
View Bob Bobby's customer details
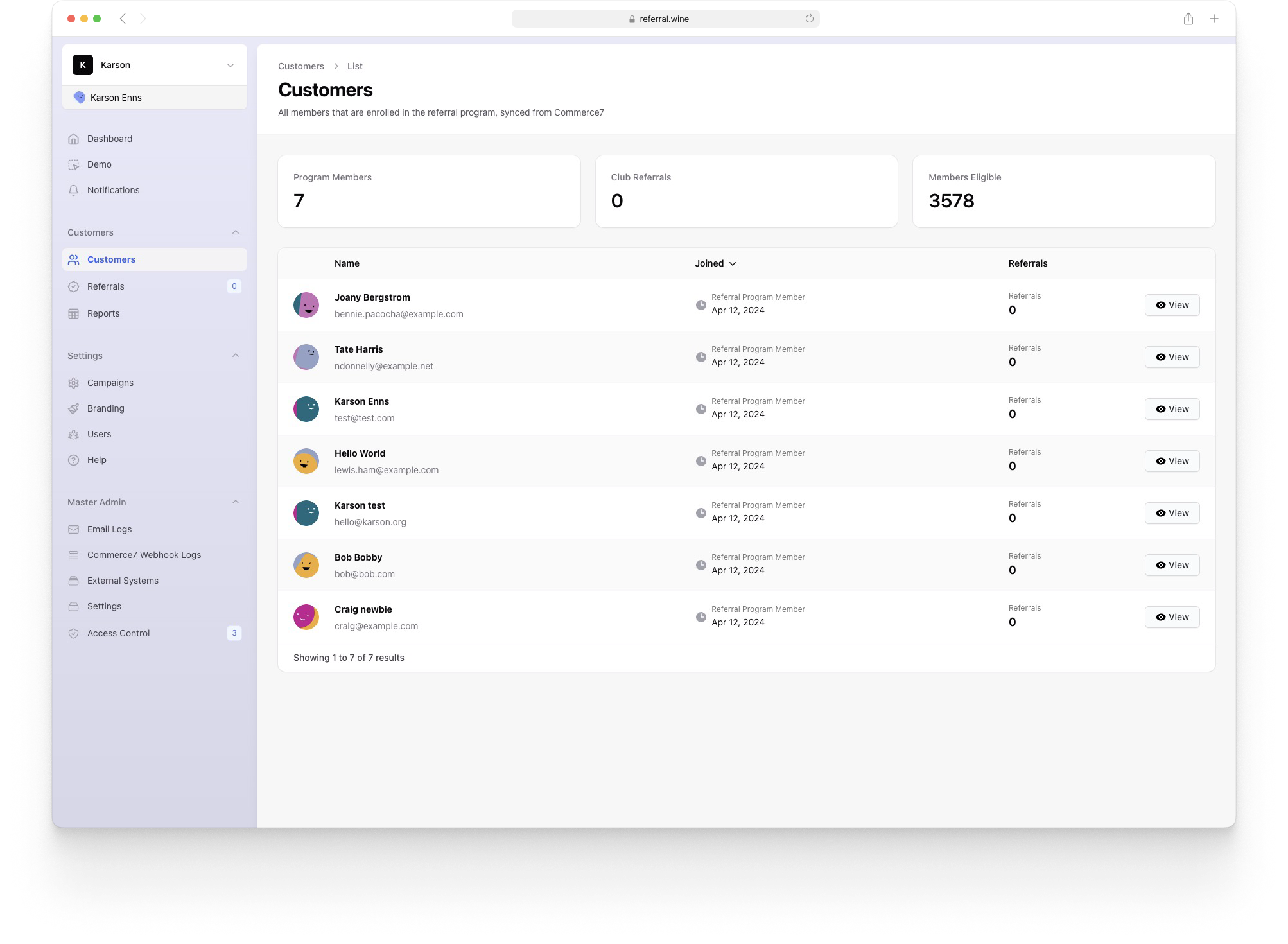click(x=1172, y=565)
